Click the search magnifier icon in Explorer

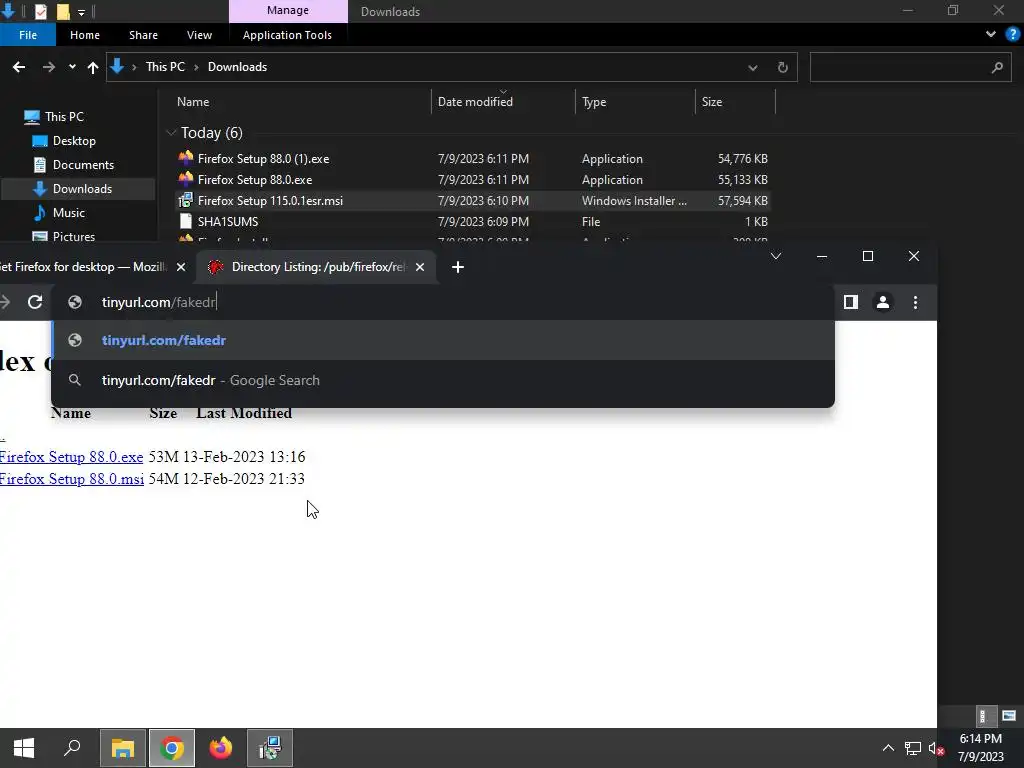click(x=997, y=67)
